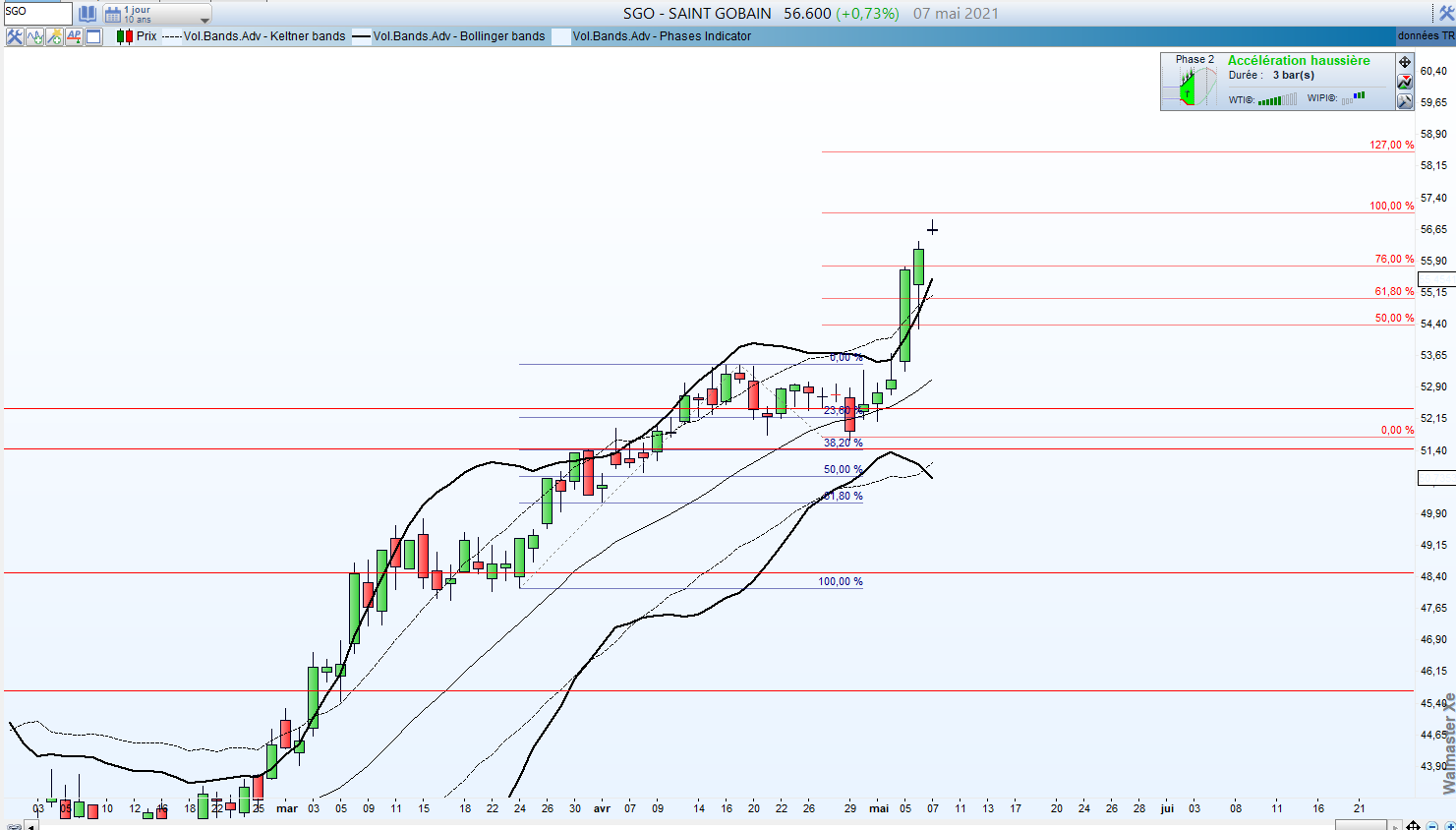The image size is (1456, 830).
Task: Click the jui month label on time axis
Action: click(1167, 808)
